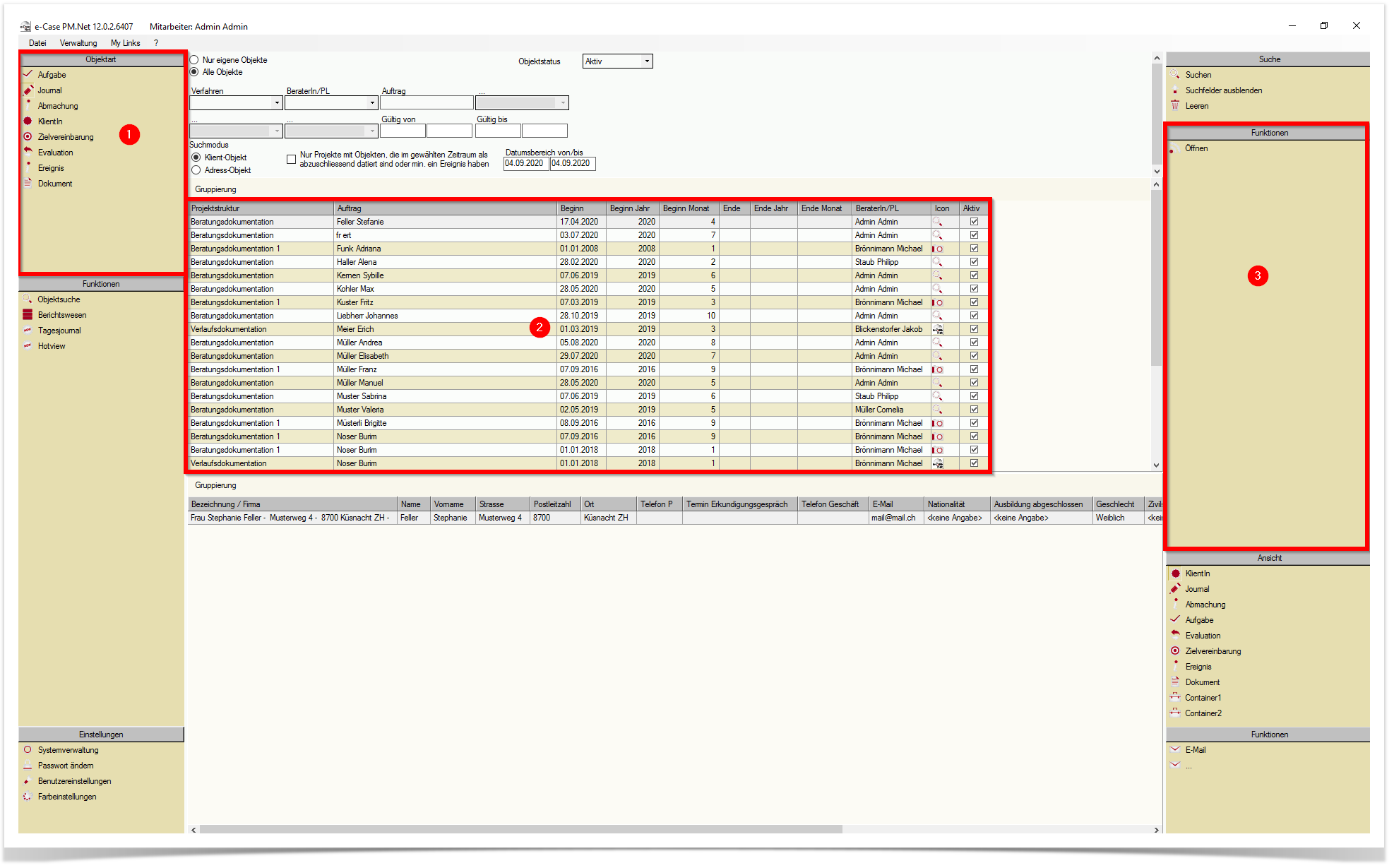Click the Blickenstorfer Jakob cell
Viewport: 1394px width, 868px height.
[891, 329]
